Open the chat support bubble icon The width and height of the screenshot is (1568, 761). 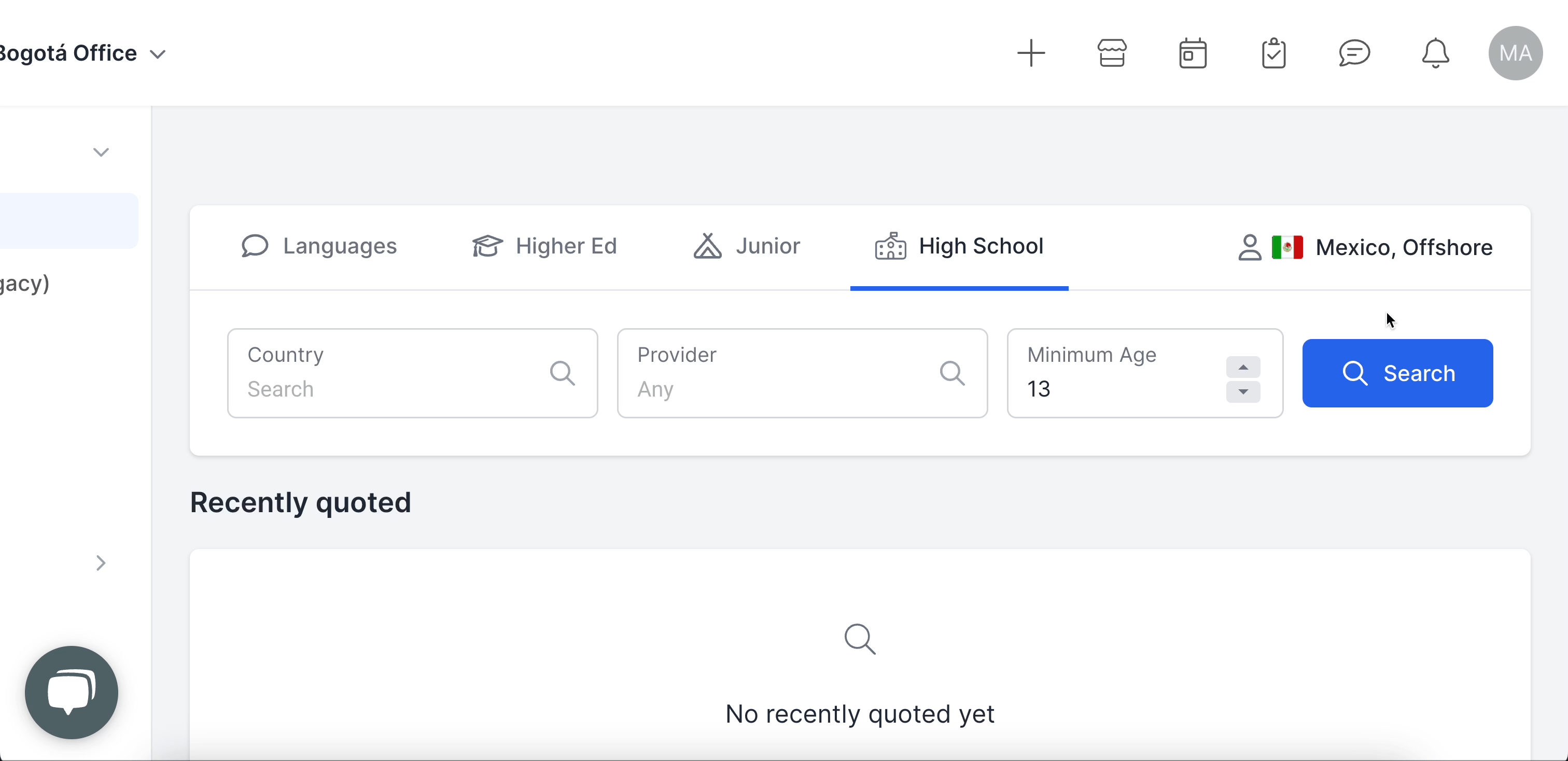click(72, 692)
